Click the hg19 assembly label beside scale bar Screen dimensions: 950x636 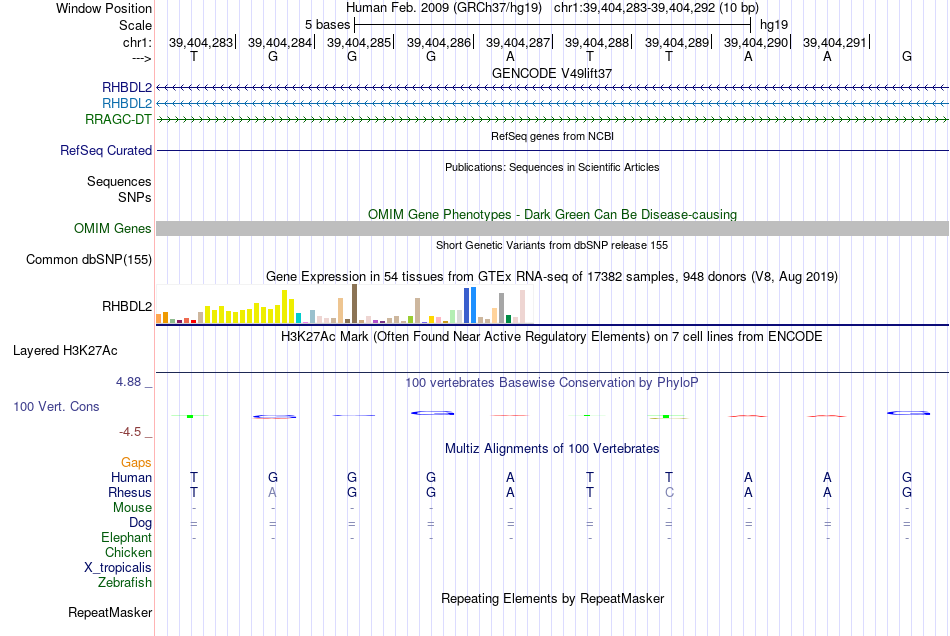click(x=774, y=25)
